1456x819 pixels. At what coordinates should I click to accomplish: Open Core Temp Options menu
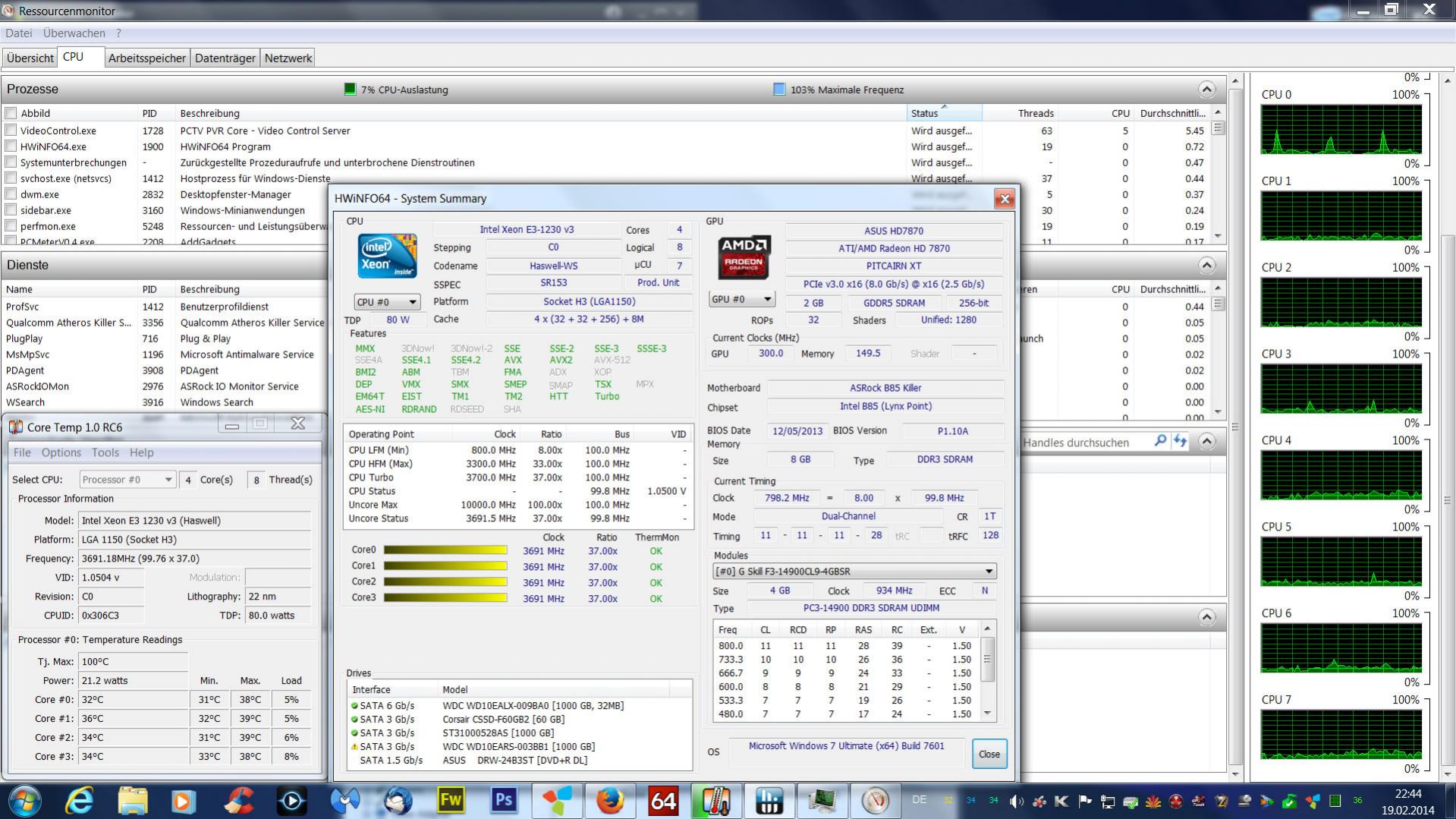pos(61,452)
